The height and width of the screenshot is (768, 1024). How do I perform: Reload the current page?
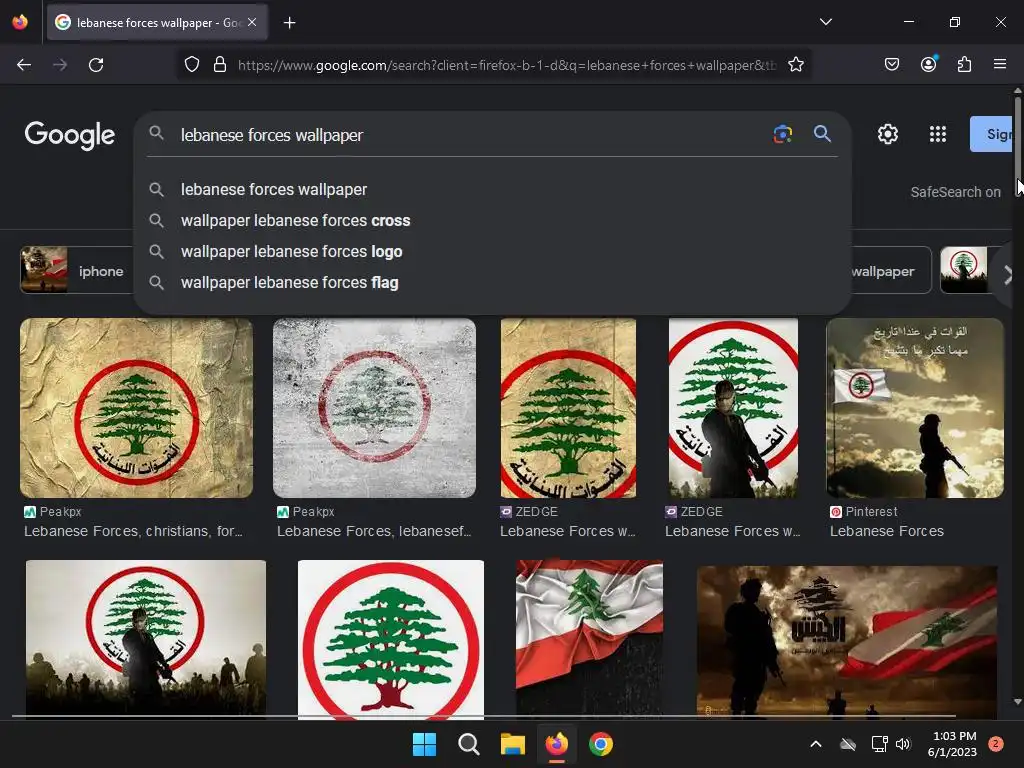click(x=96, y=65)
